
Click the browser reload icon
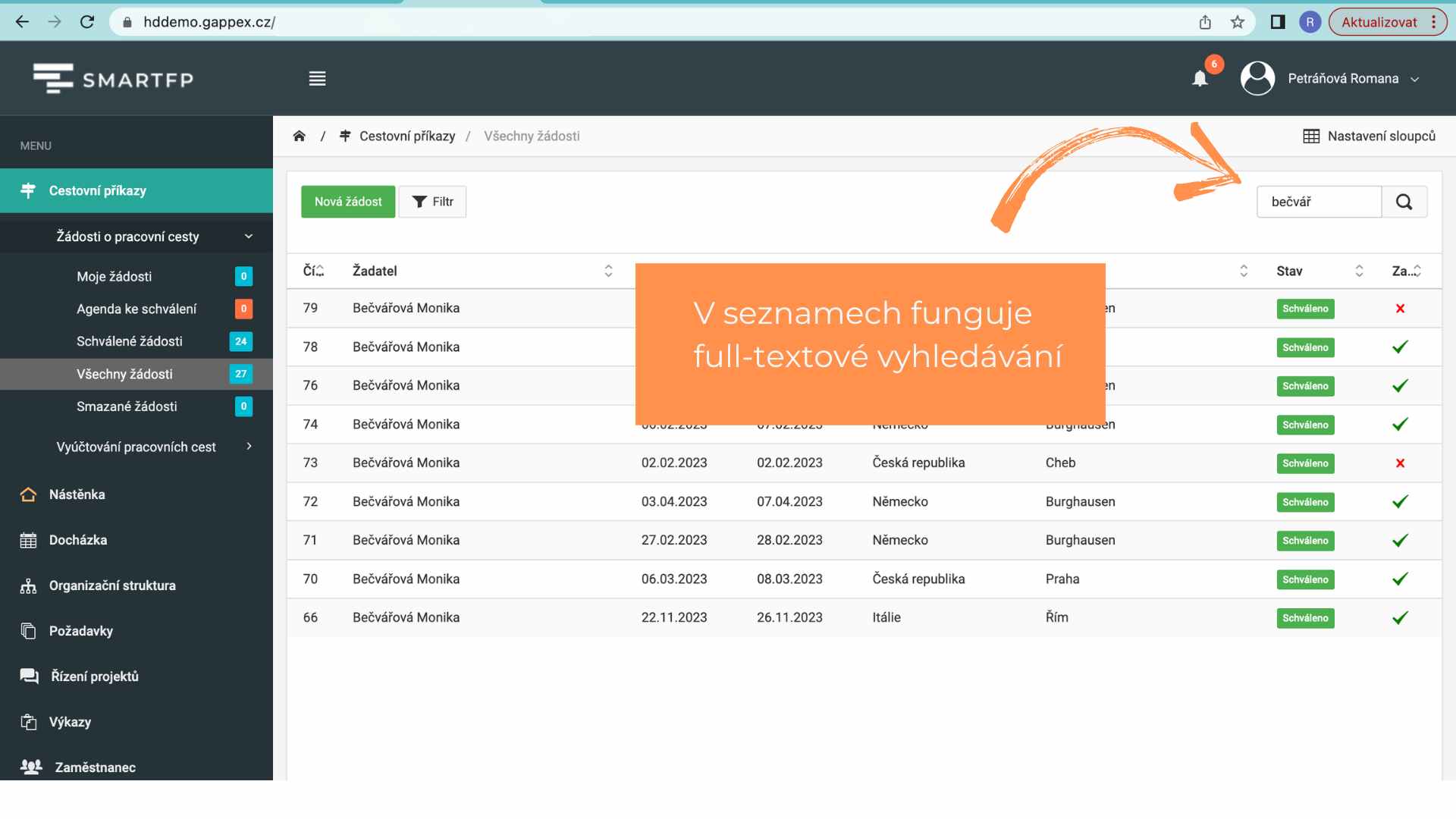[x=87, y=22]
